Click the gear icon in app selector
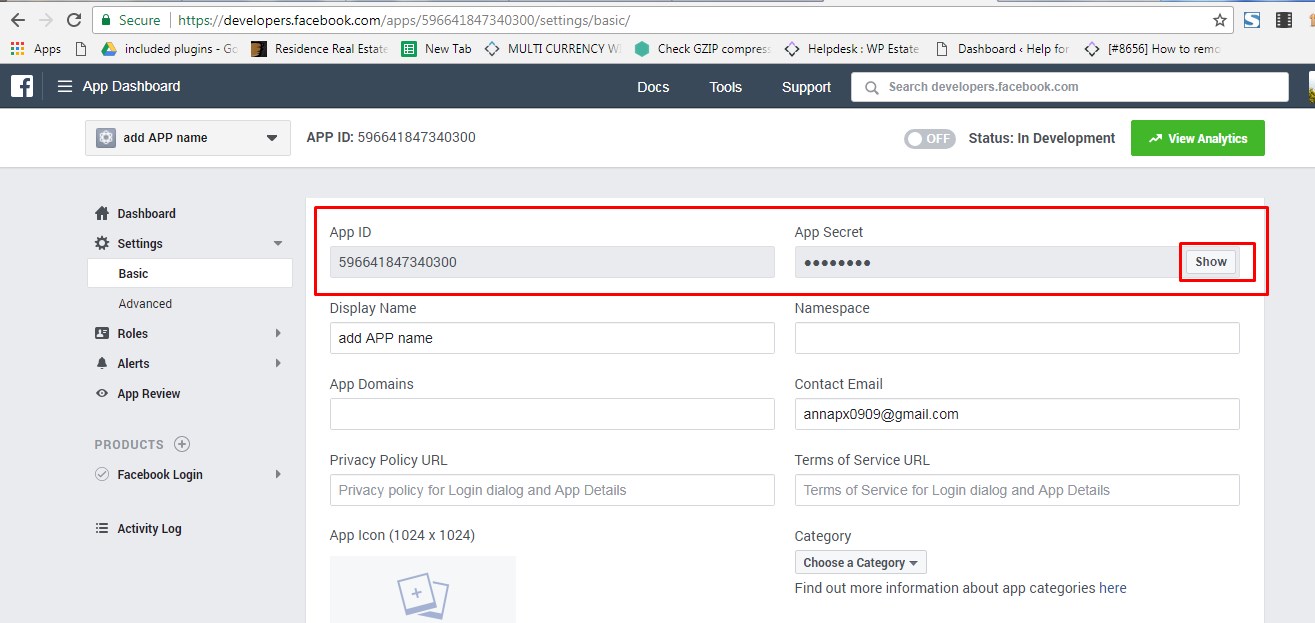Image resolution: width=1315 pixels, height=623 pixels. point(106,138)
